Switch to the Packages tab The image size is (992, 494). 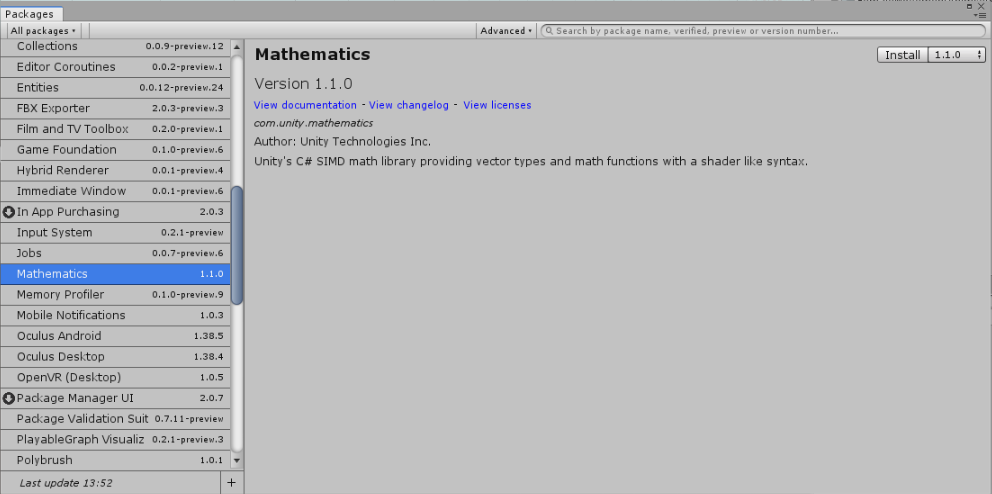click(30, 14)
